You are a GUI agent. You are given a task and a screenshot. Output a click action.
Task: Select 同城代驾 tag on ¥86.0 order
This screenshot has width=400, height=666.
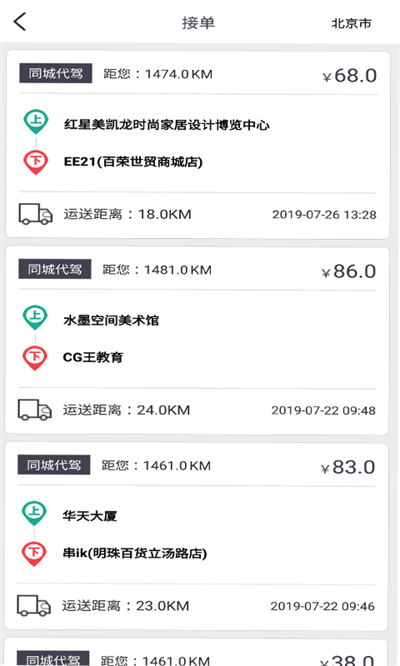(55, 269)
